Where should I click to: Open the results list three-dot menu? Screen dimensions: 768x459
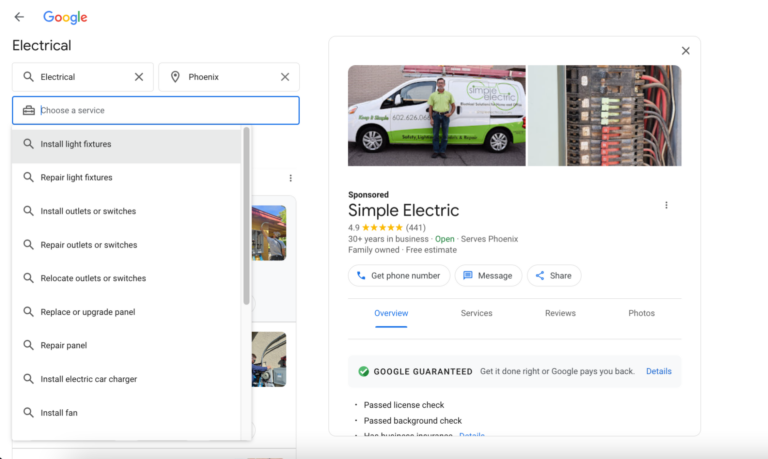(x=290, y=178)
